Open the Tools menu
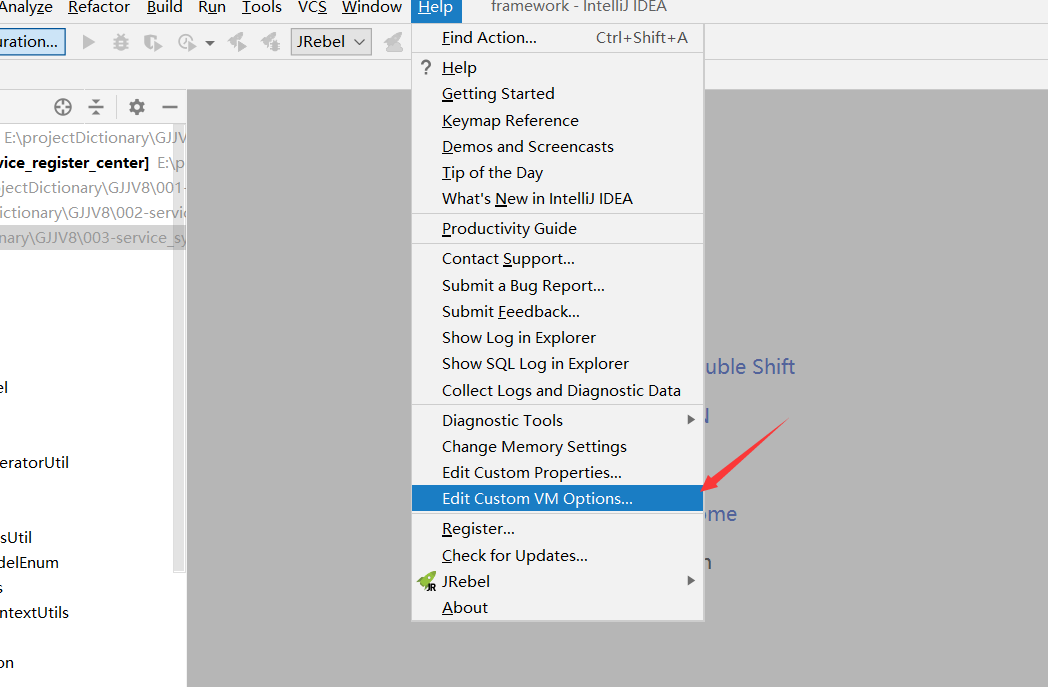The width and height of the screenshot is (1048, 687). 261,7
